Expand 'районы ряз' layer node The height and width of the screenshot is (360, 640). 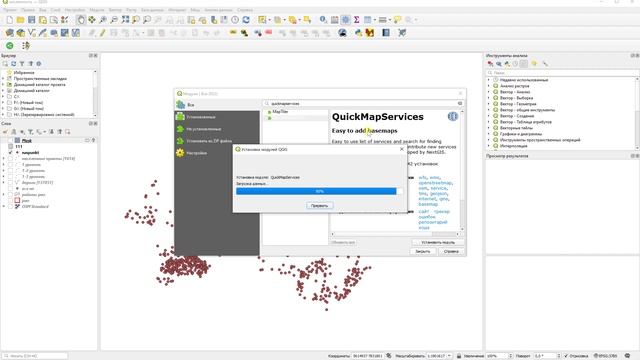(4, 195)
